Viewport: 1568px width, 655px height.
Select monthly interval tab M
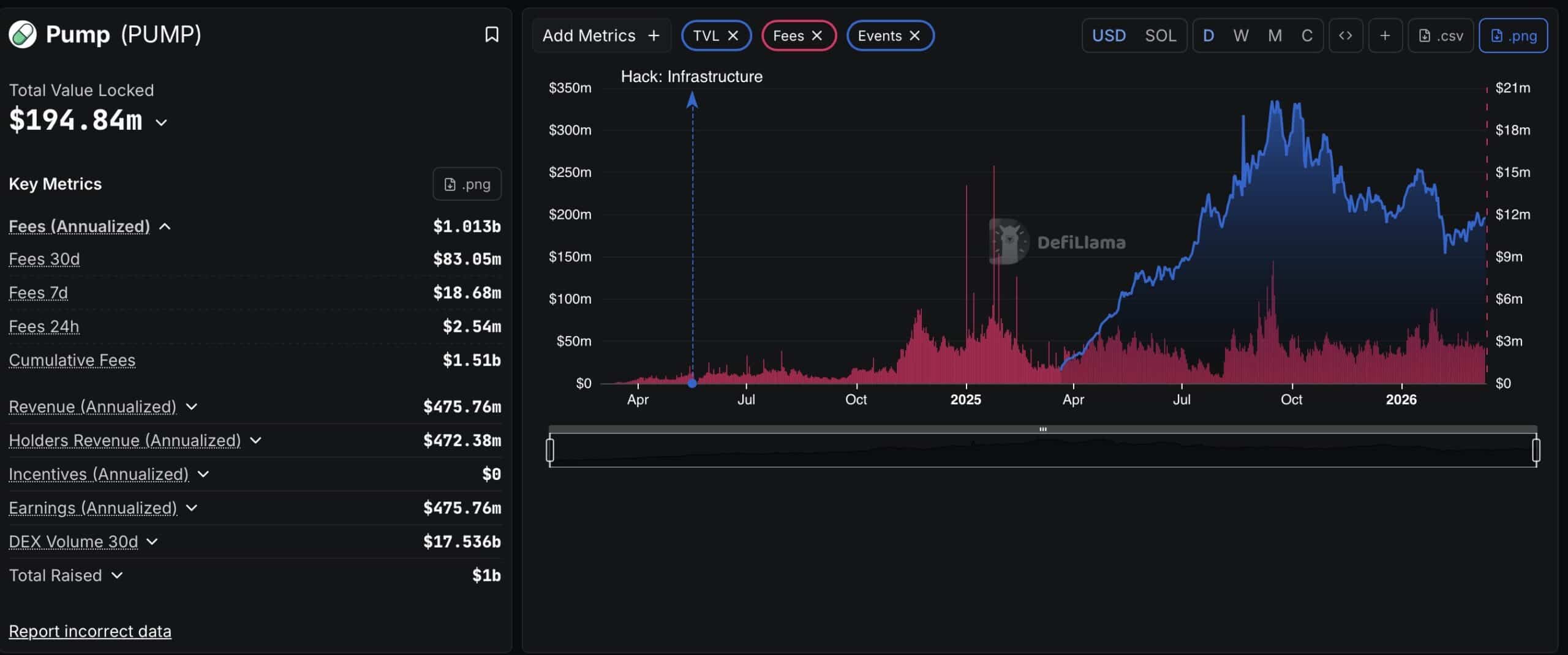pyautogui.click(x=1274, y=35)
